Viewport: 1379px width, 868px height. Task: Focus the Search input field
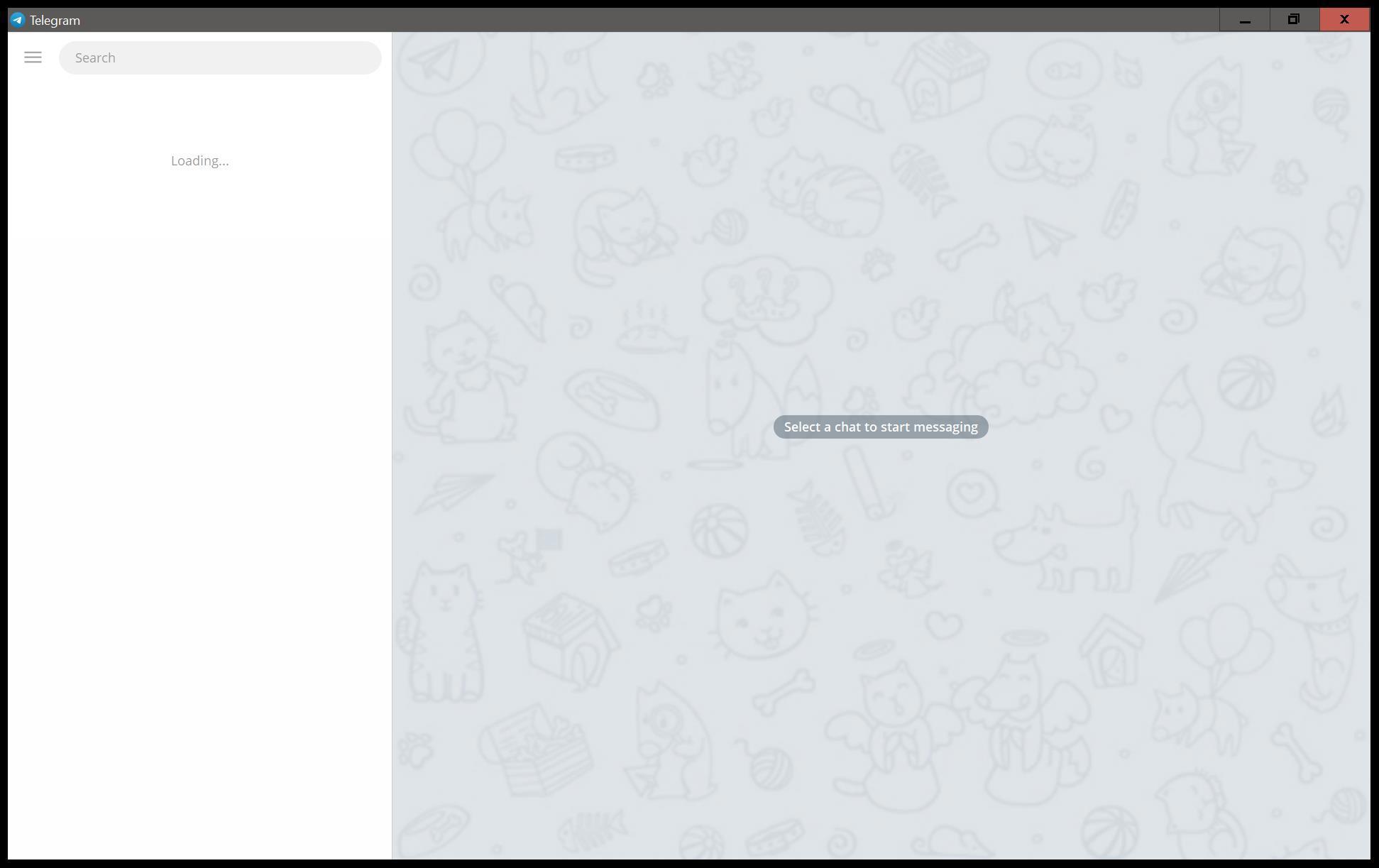[220, 57]
